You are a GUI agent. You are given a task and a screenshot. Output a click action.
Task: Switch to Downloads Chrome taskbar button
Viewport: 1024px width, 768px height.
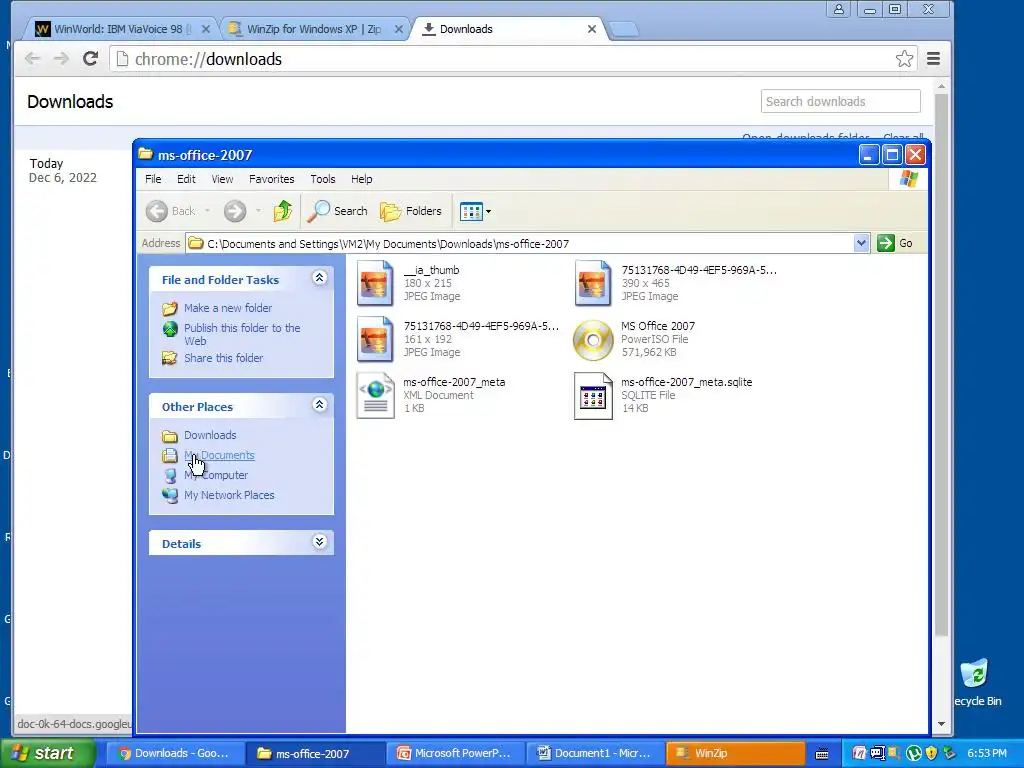[174, 753]
